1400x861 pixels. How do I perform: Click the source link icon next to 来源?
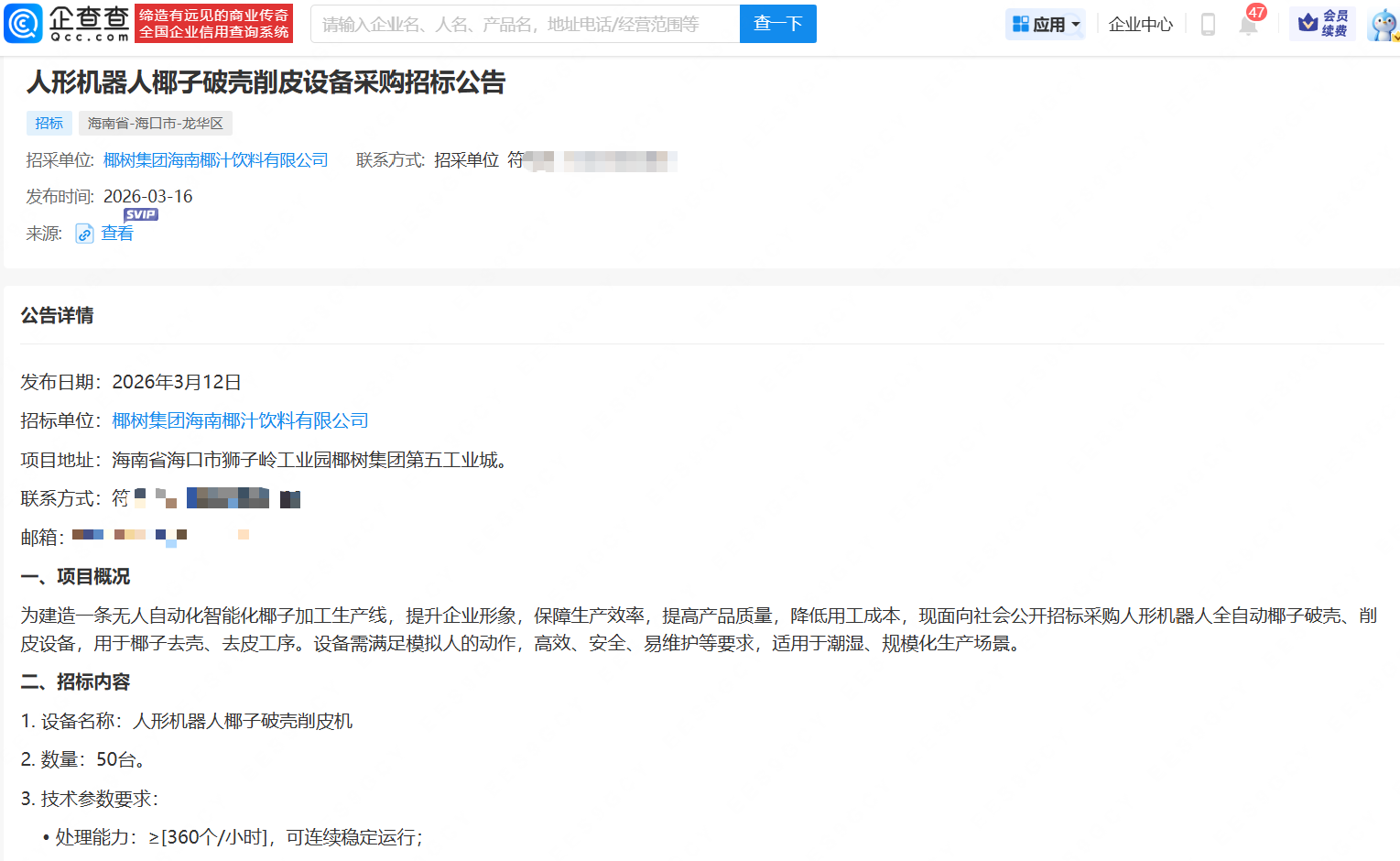[x=83, y=234]
